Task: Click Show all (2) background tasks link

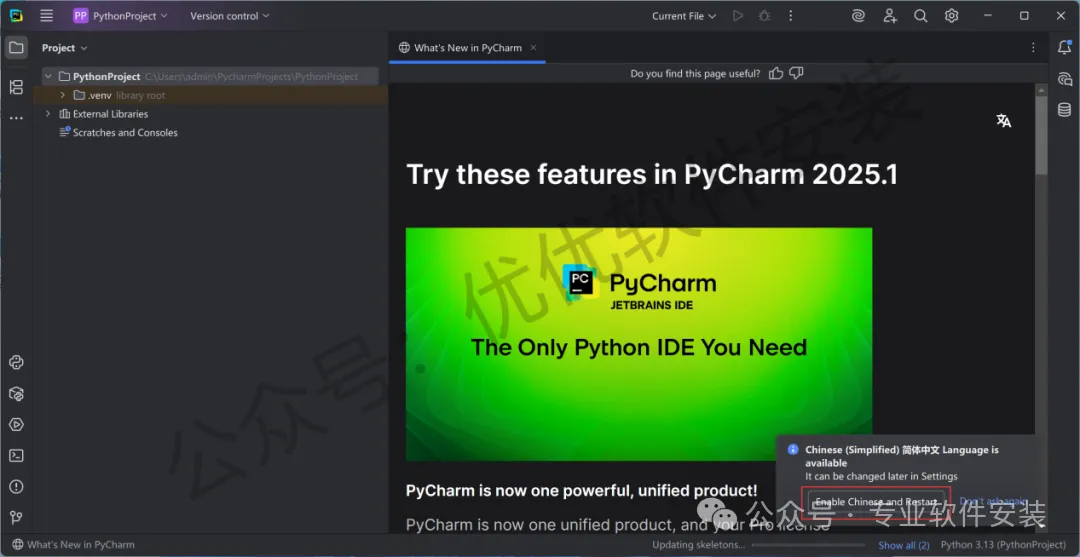Action: (x=904, y=545)
